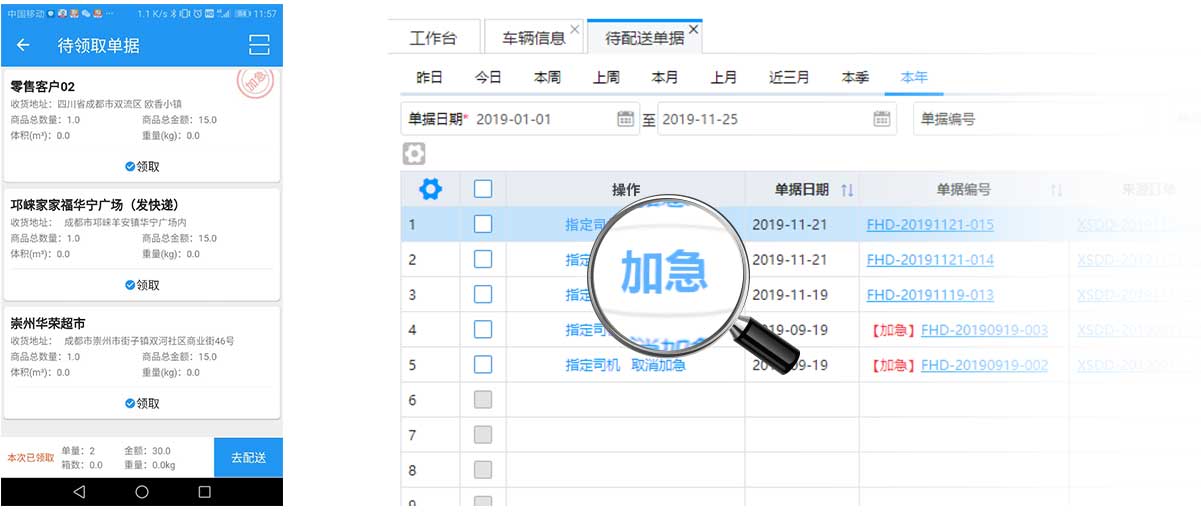Tick the checkbox for row 2
Image resolution: width=1201 pixels, height=512 pixels.
[483, 259]
